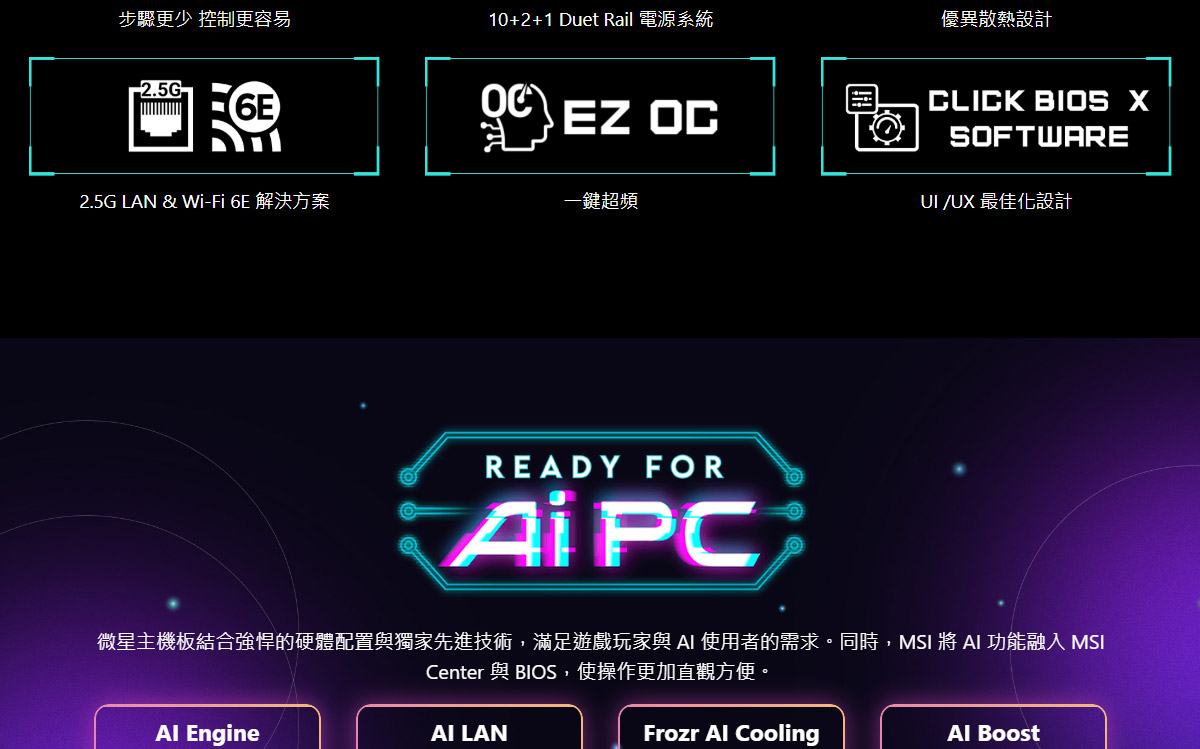Click the MSI Center 與 BIOS description paragraph
The height and width of the screenshot is (749, 1200).
[601, 656]
